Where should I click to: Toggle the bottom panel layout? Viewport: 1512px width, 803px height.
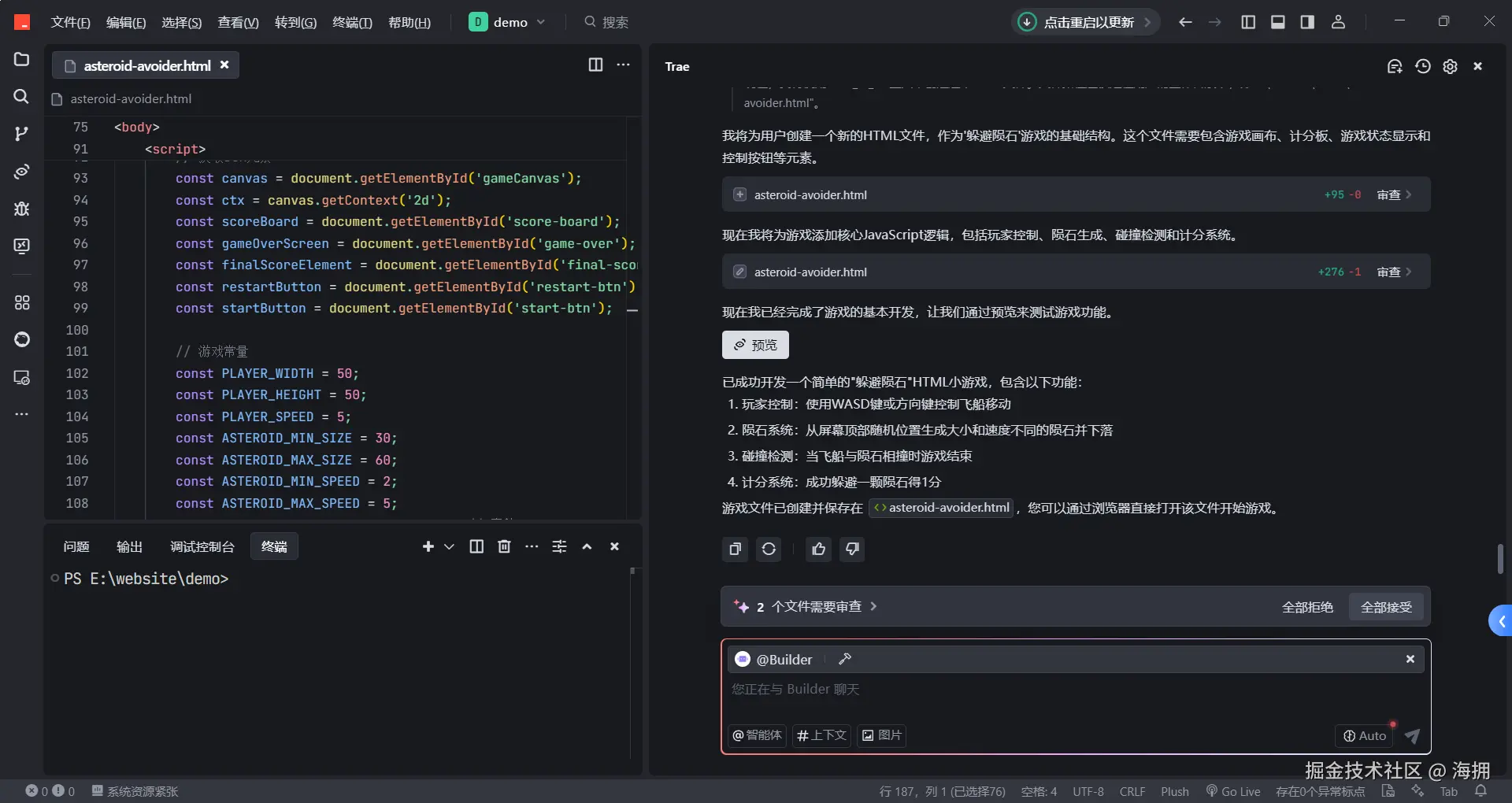[x=1277, y=22]
